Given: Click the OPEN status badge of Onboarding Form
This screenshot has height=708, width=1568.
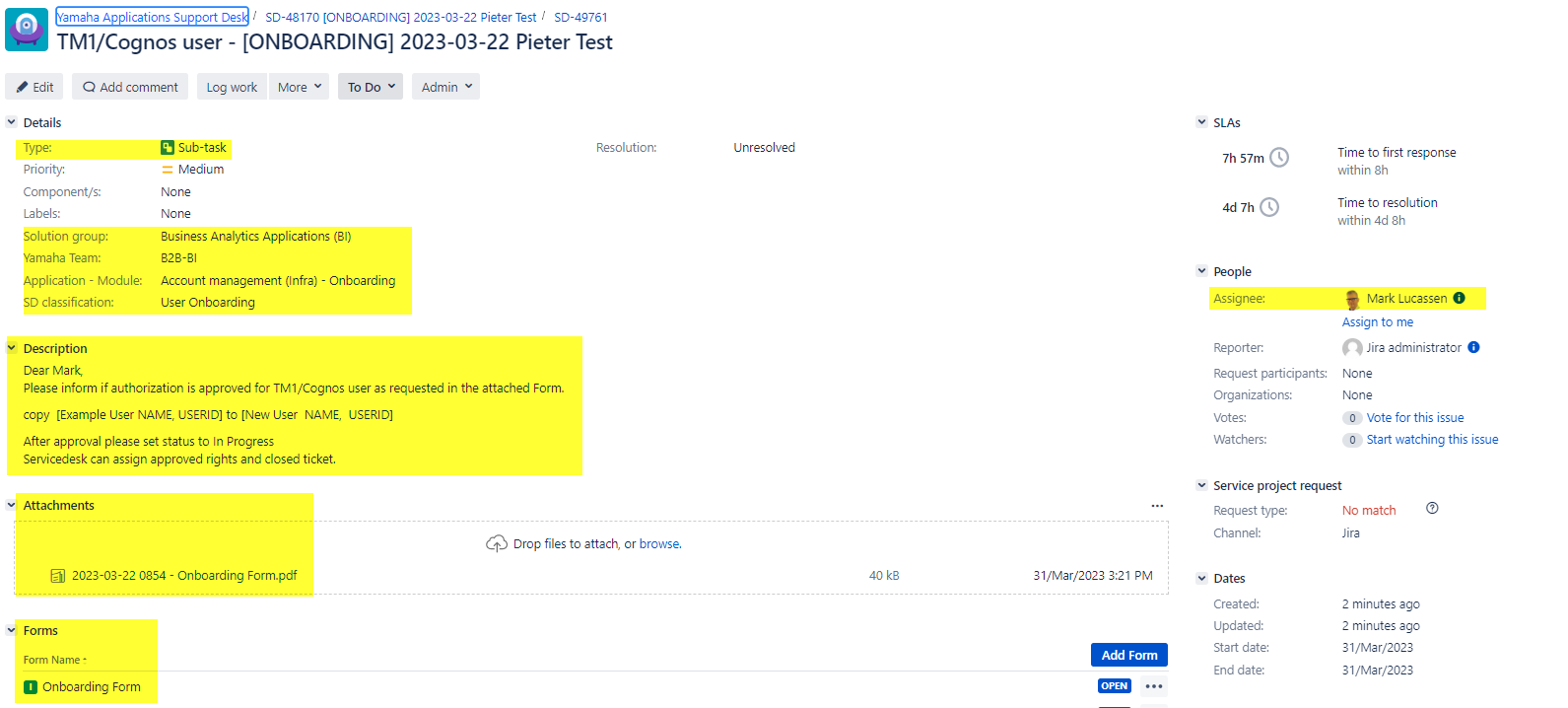Looking at the screenshot, I should pyautogui.click(x=1115, y=686).
